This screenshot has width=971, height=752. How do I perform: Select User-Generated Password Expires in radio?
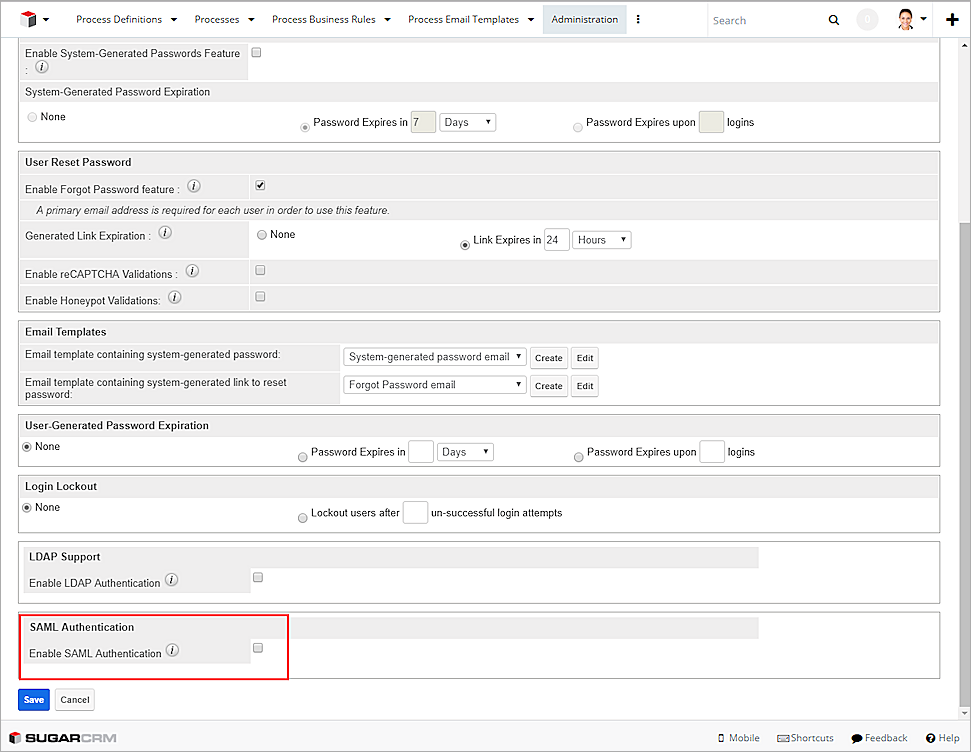(303, 457)
